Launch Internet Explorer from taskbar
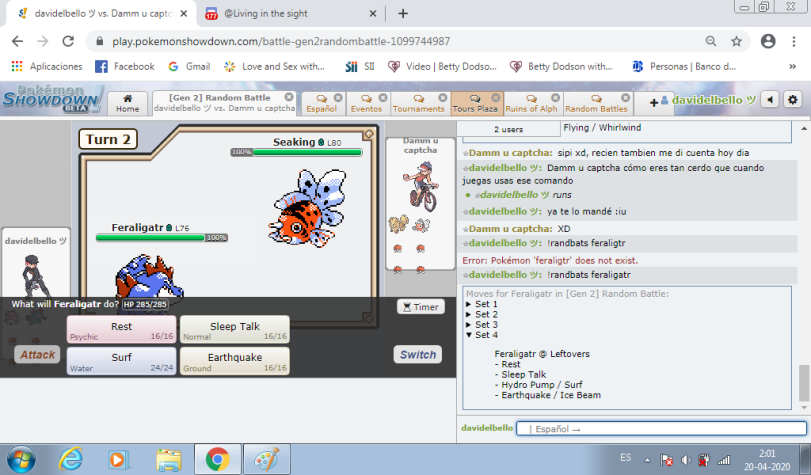Viewport: 811px width, 475px height. coord(71,459)
